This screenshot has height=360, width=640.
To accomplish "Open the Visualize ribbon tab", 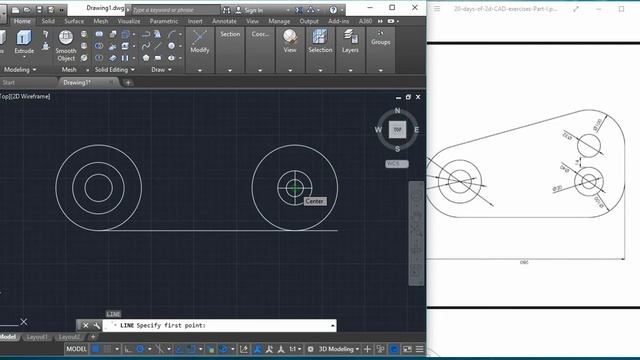I will pyautogui.click(x=129, y=21).
